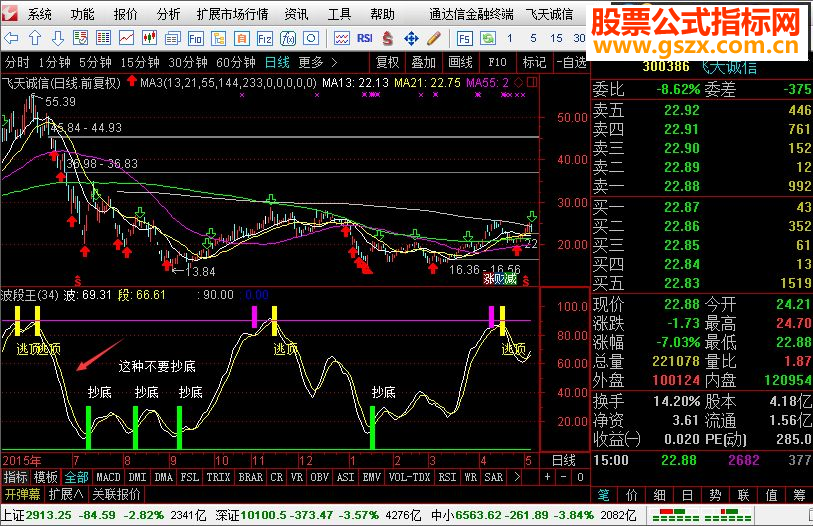Click the checklist report toolbar icon
Screen dimensions: 813x526
click(80, 38)
